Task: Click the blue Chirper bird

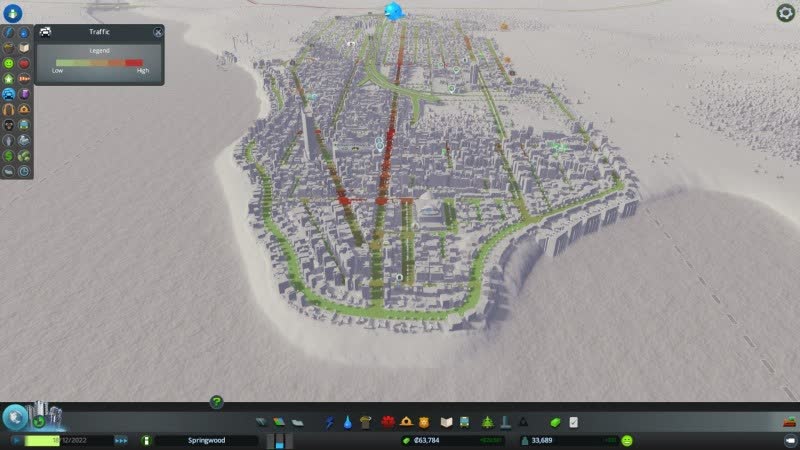Action: click(393, 10)
